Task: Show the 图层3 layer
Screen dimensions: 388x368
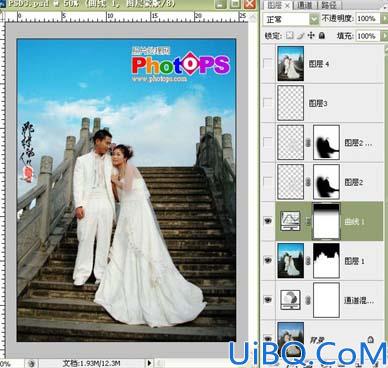Action: (x=268, y=103)
